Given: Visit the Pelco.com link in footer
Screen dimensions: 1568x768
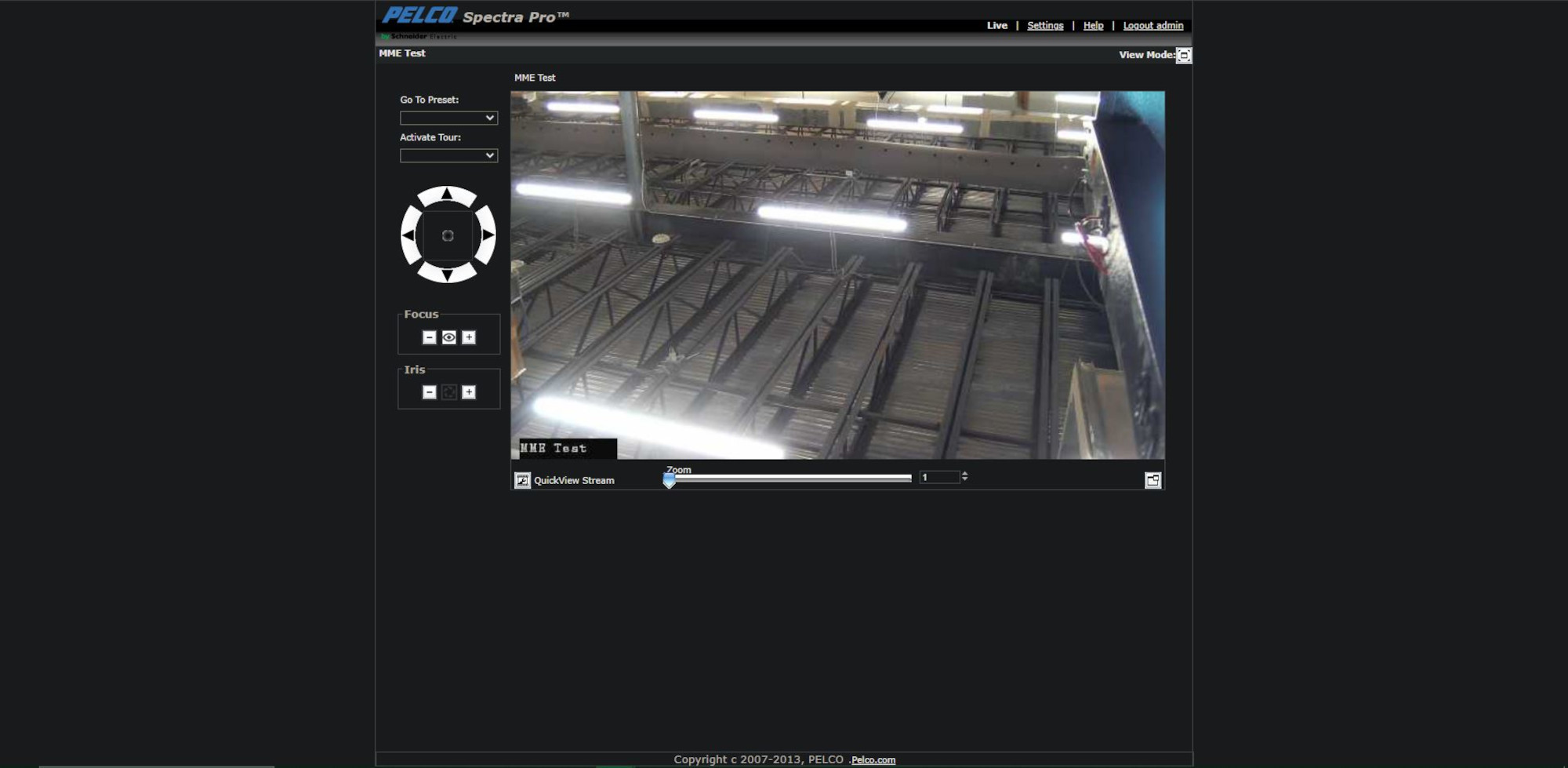Looking at the screenshot, I should 873,759.
